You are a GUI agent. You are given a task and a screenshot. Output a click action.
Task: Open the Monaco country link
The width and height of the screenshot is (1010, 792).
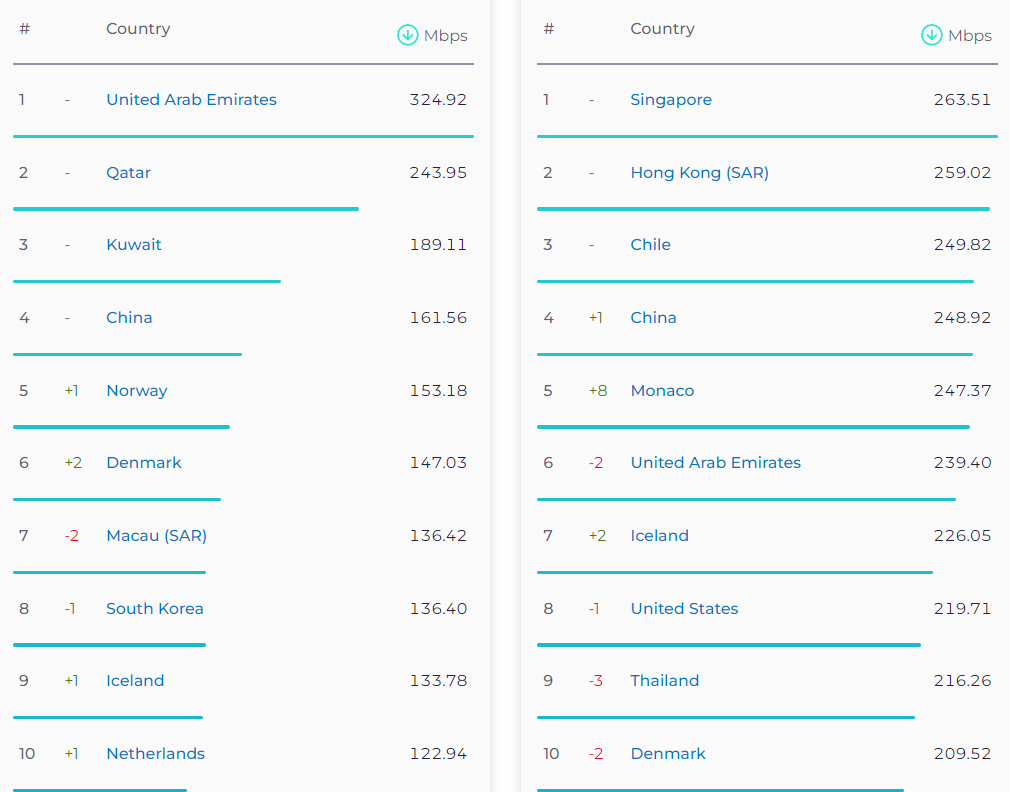point(662,391)
